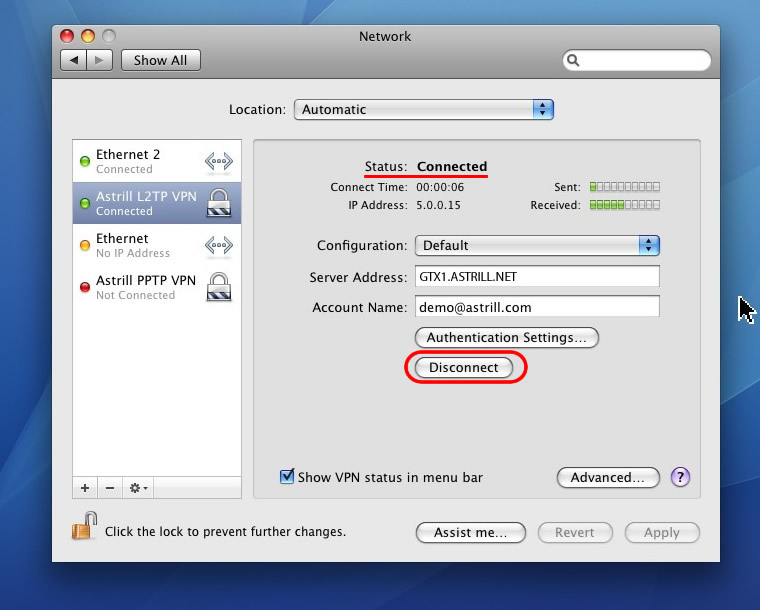Select Ethernet service with No IP Address
Screen dimensions: 760x610
[157, 245]
